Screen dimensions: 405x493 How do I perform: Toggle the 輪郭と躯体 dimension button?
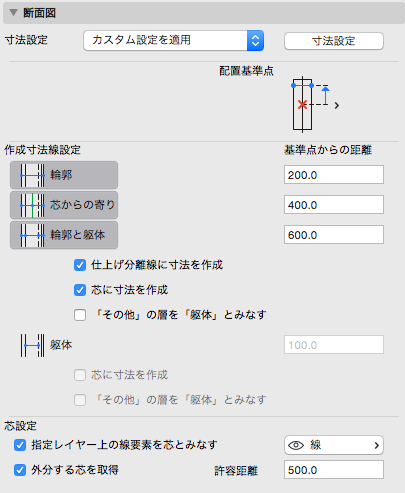64,235
